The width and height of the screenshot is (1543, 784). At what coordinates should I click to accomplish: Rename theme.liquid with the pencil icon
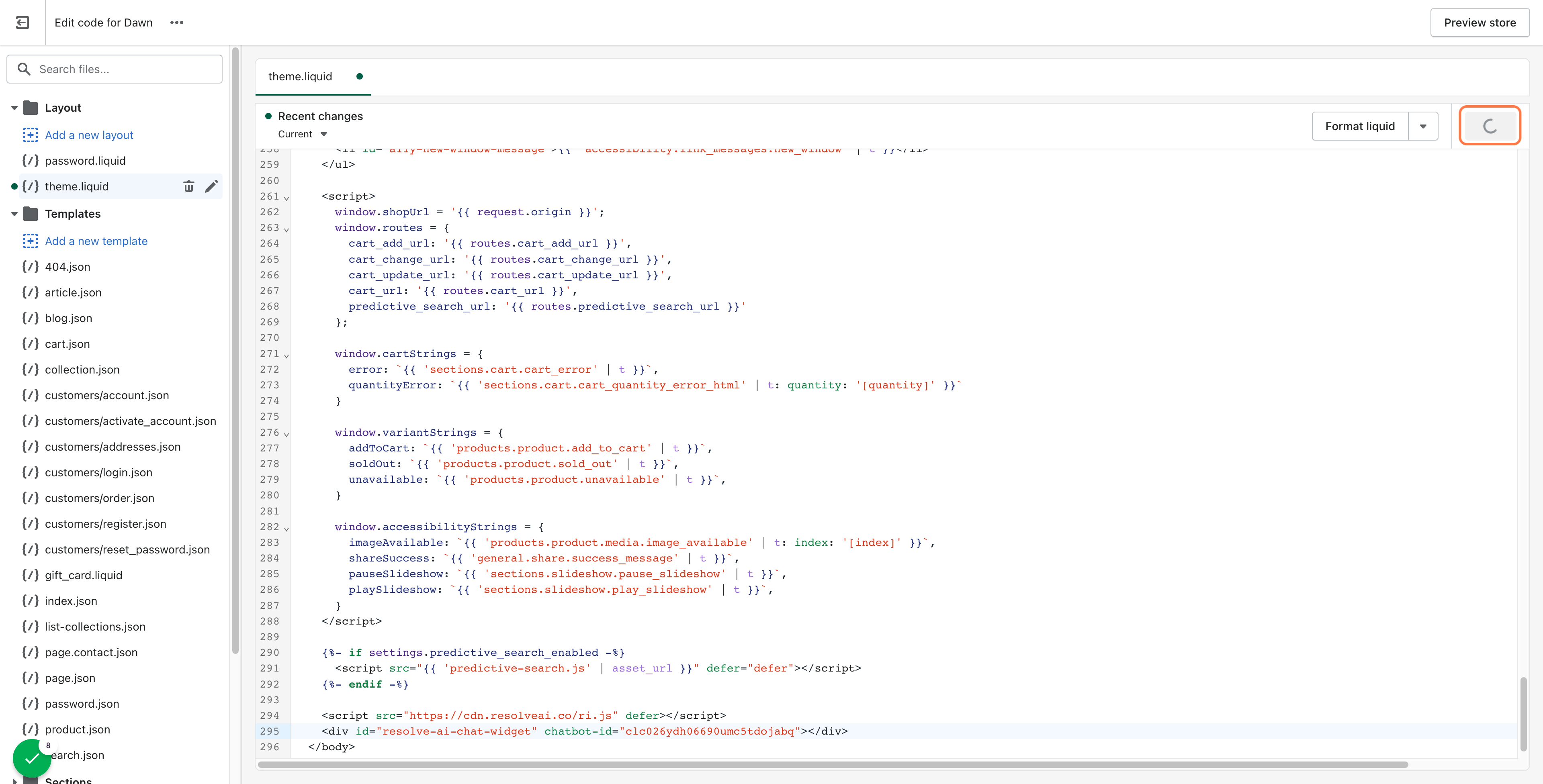211,186
